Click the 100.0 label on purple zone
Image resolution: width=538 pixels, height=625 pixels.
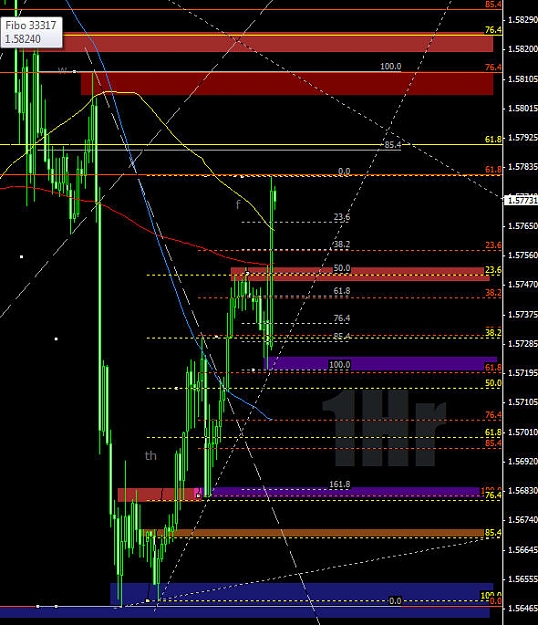(340, 365)
